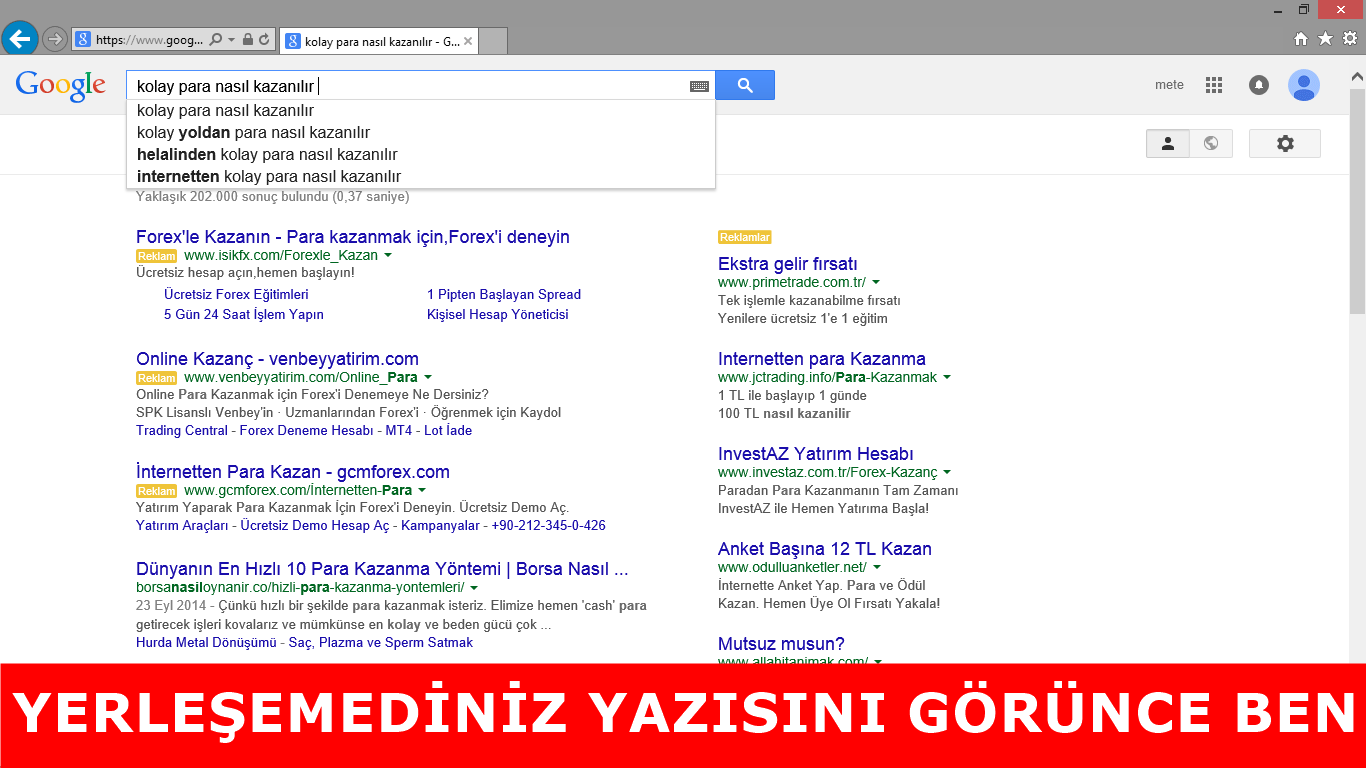This screenshot has height=768, width=1366.
Task: Open the Internet Explorer Home icon
Action: [x=1301, y=39]
